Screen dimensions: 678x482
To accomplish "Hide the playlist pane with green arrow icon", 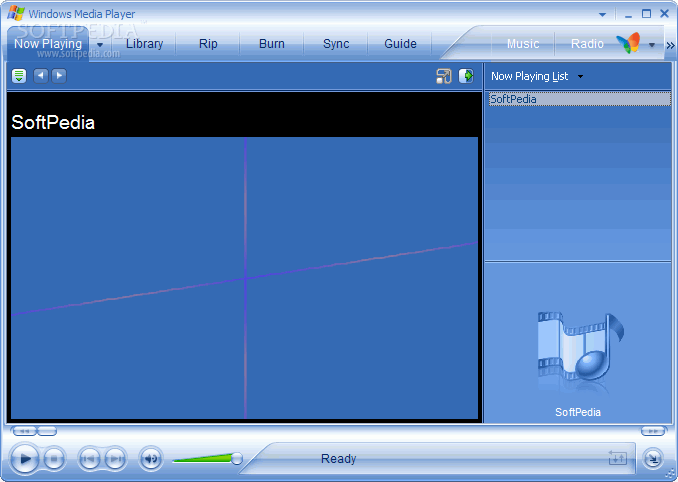I will pos(466,76).
